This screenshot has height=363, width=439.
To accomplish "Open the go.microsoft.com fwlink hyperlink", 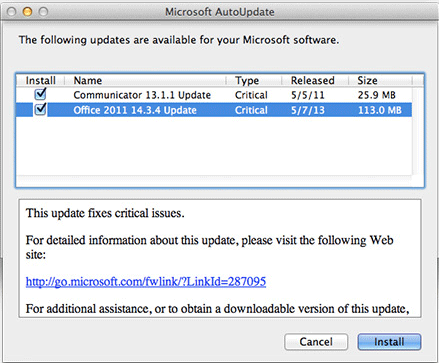I will tap(146, 282).
